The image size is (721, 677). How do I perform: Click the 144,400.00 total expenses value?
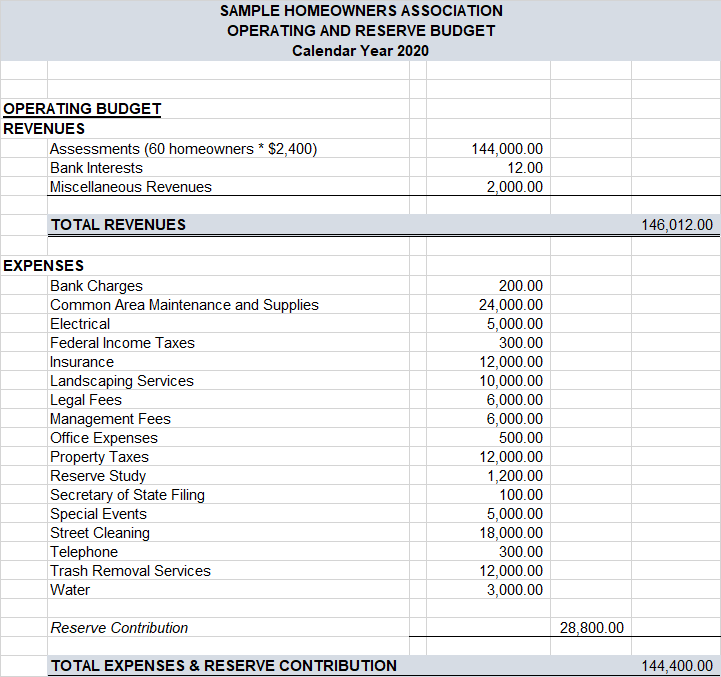[x=677, y=666]
